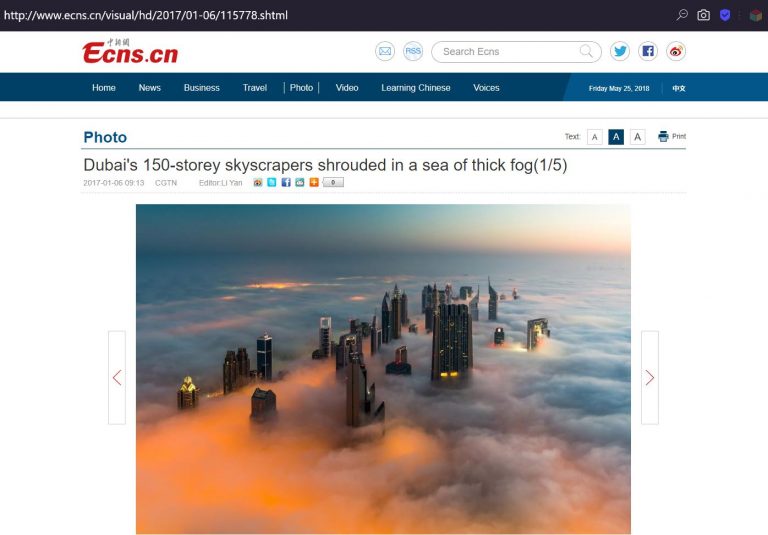Screen dimensions: 768x535
Task: Click the Dubai skyscrapers fog photo
Action: point(383,369)
